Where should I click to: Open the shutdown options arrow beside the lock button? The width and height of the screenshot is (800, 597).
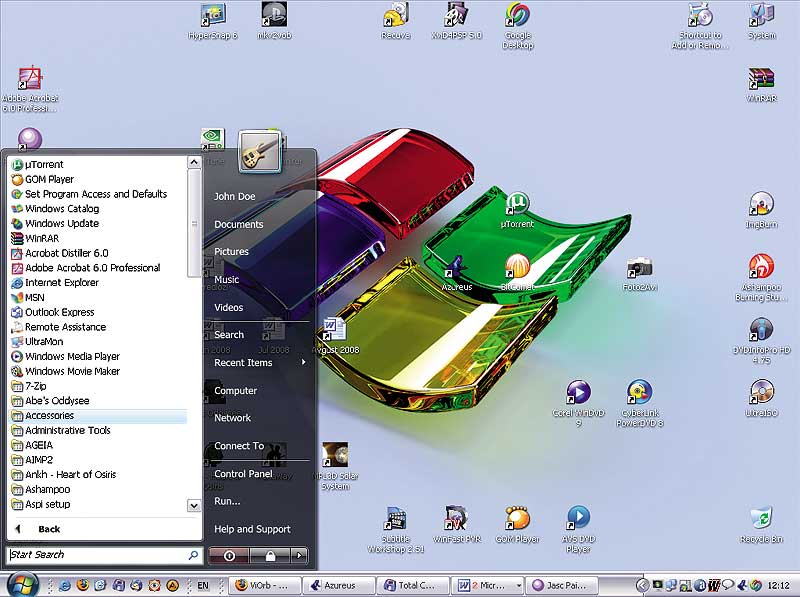299,555
